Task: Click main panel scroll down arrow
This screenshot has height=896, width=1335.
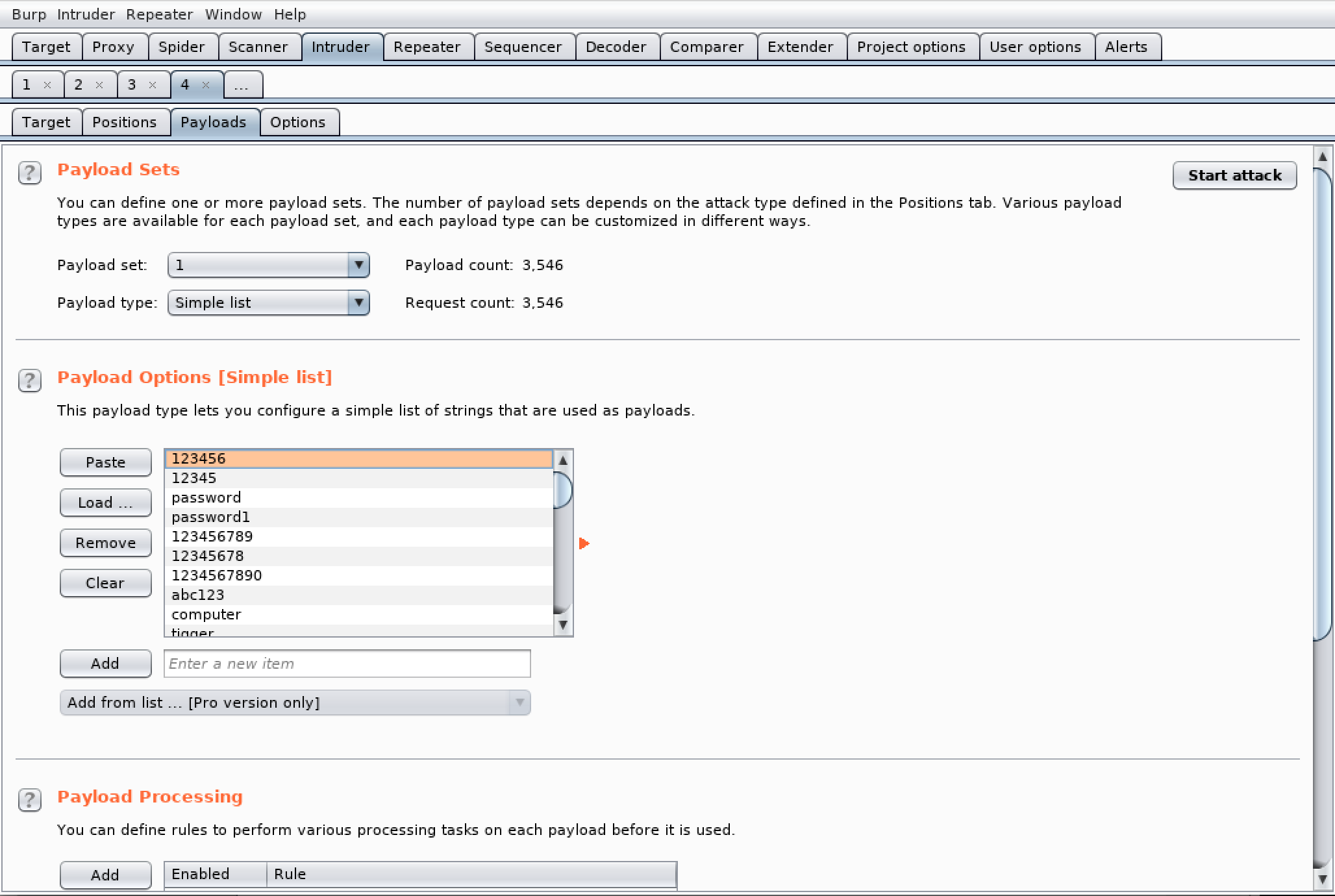Action: [1323, 879]
